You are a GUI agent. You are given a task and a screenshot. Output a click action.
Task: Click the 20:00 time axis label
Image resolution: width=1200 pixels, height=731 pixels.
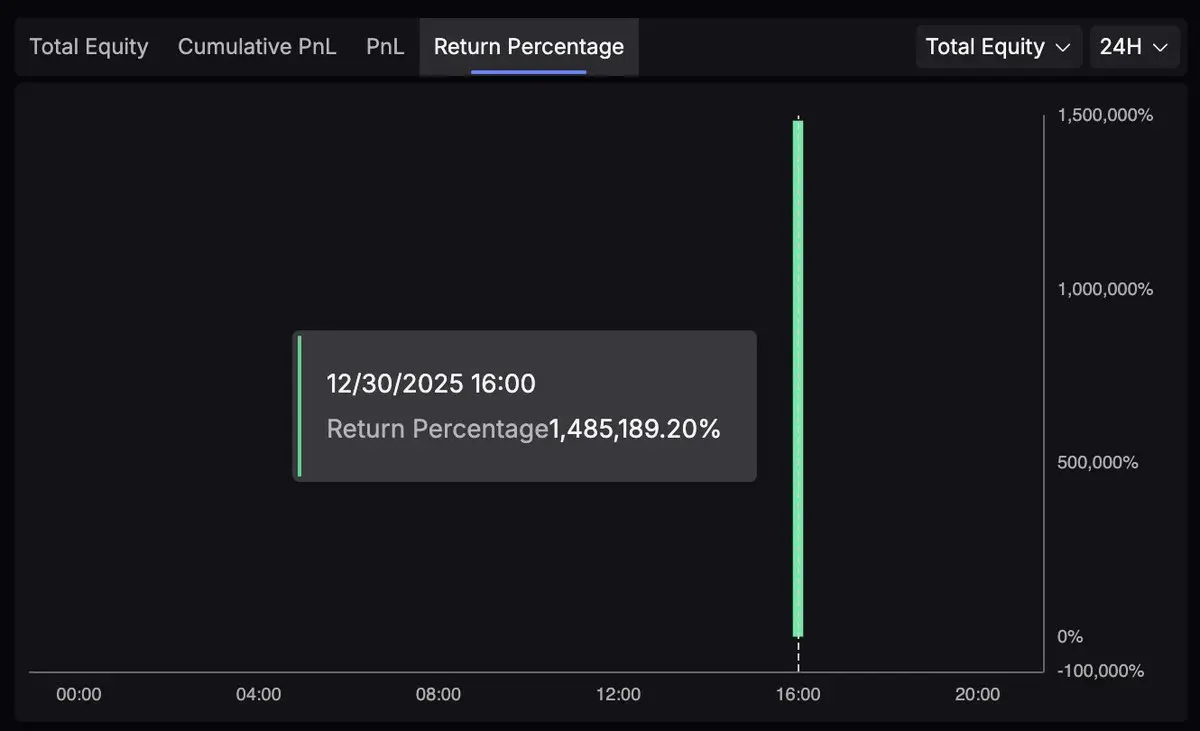tap(977, 694)
